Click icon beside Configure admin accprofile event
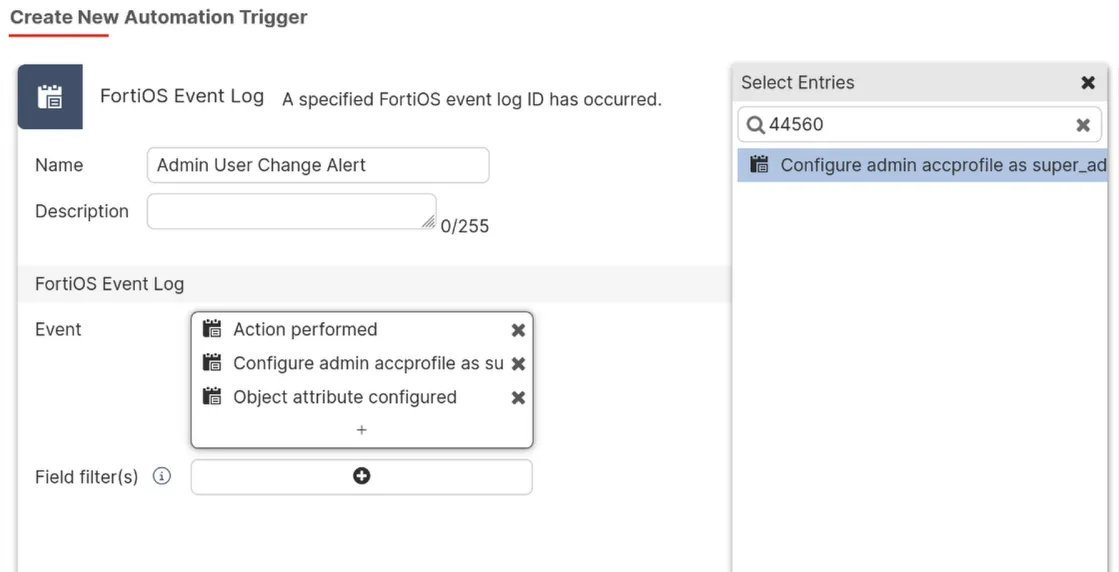Screen dimensions: 1119x572 pyautogui.click(x=212, y=362)
